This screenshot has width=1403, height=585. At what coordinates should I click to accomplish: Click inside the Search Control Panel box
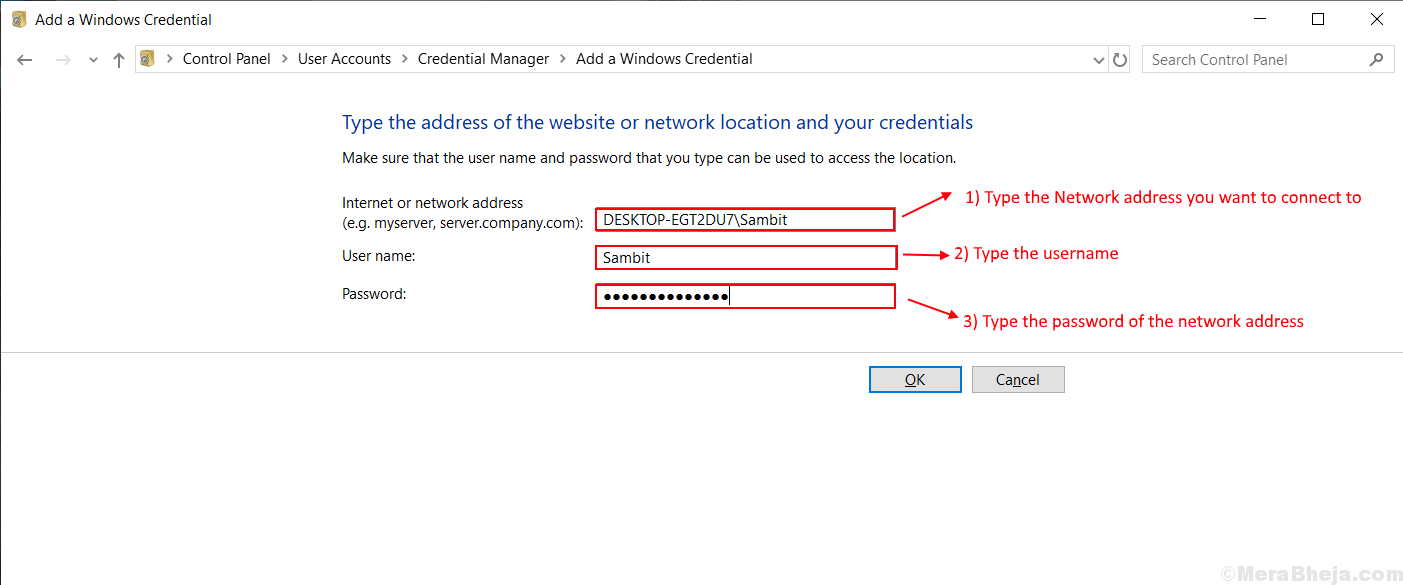tap(1250, 59)
